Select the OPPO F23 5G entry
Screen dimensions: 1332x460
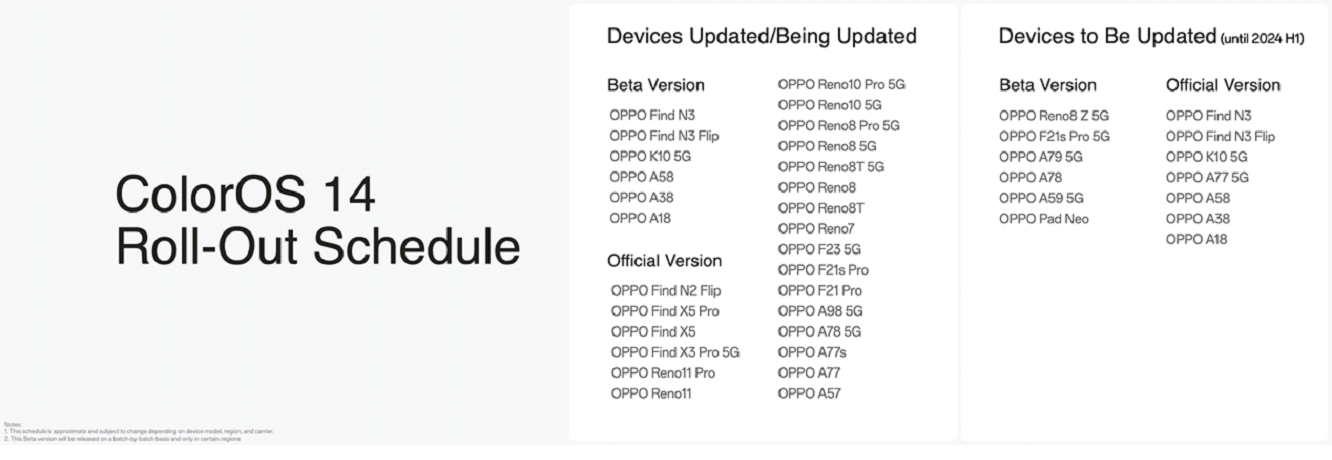point(818,249)
